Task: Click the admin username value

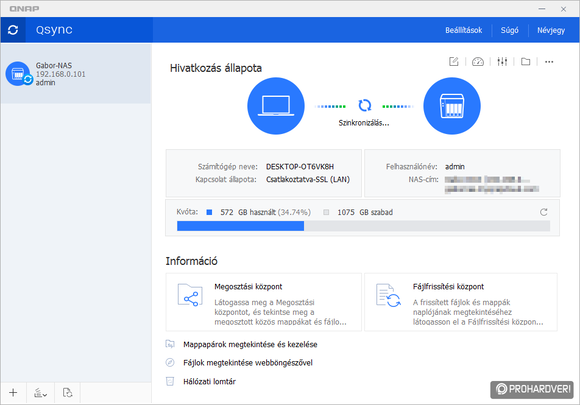Action: [x=455, y=166]
